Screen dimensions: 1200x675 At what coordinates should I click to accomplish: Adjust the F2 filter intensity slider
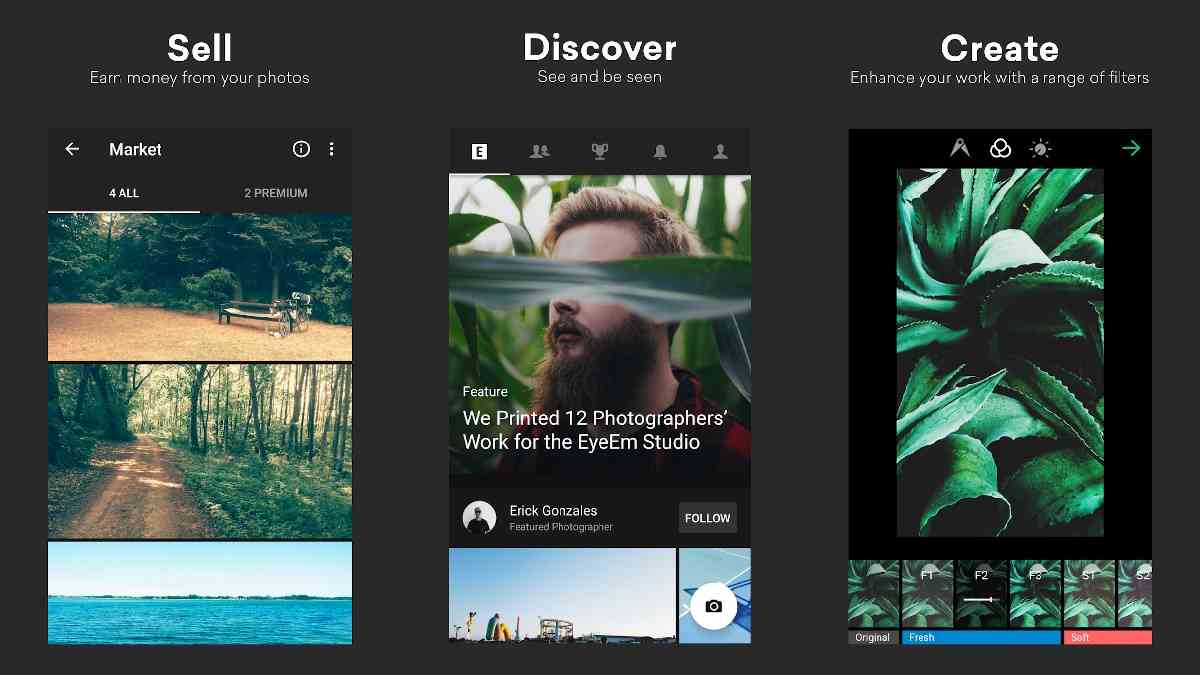(979, 599)
